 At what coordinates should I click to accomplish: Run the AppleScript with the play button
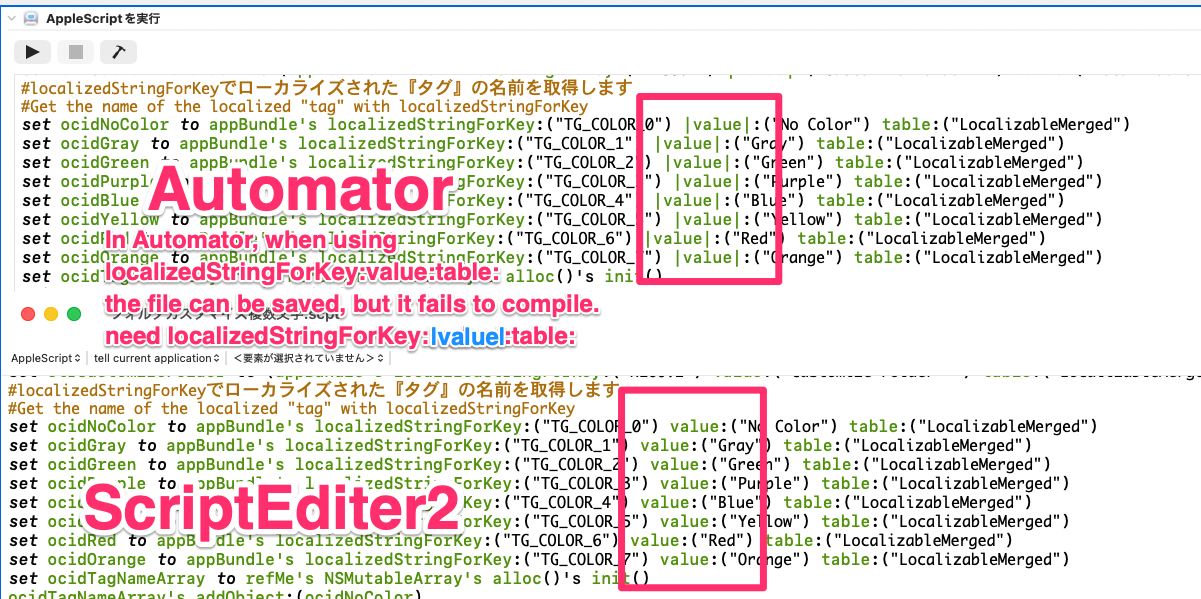pyautogui.click(x=32, y=51)
